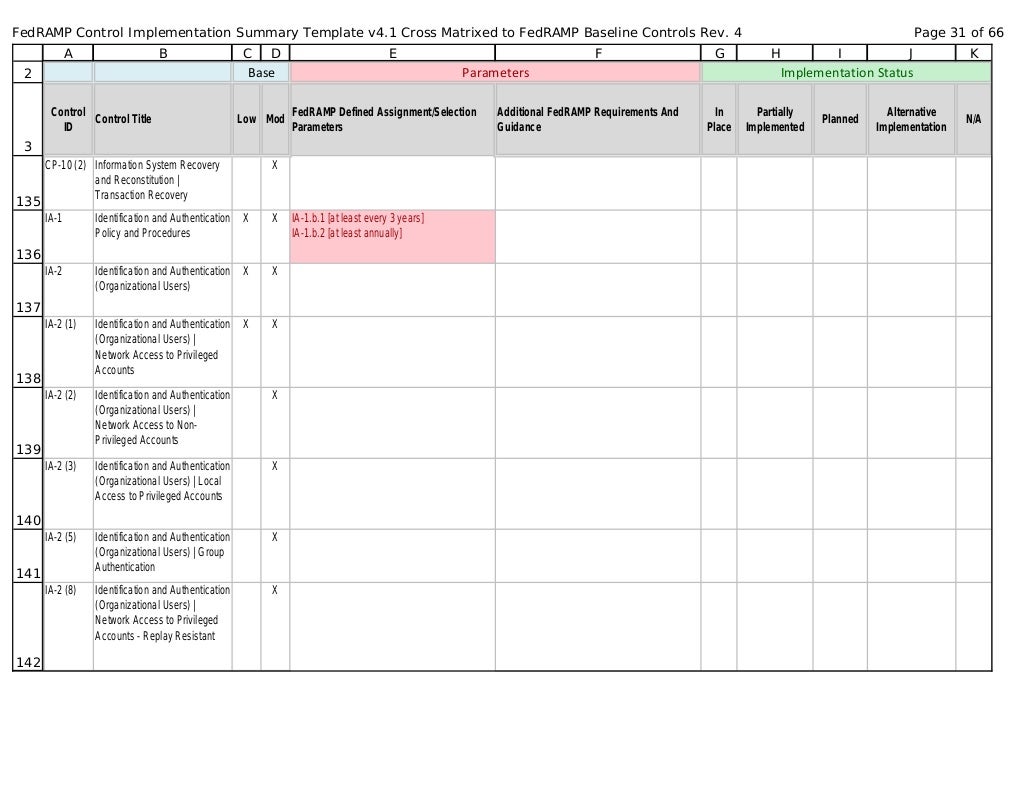
Task: Click the Base header cell
Action: click(261, 72)
